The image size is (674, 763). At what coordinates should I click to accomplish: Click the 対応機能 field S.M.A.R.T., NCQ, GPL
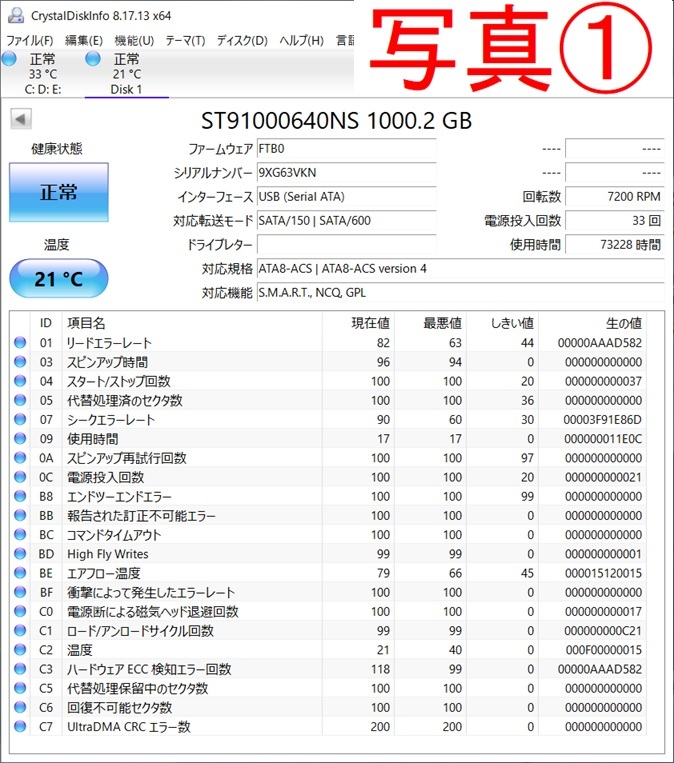[x=460, y=292]
